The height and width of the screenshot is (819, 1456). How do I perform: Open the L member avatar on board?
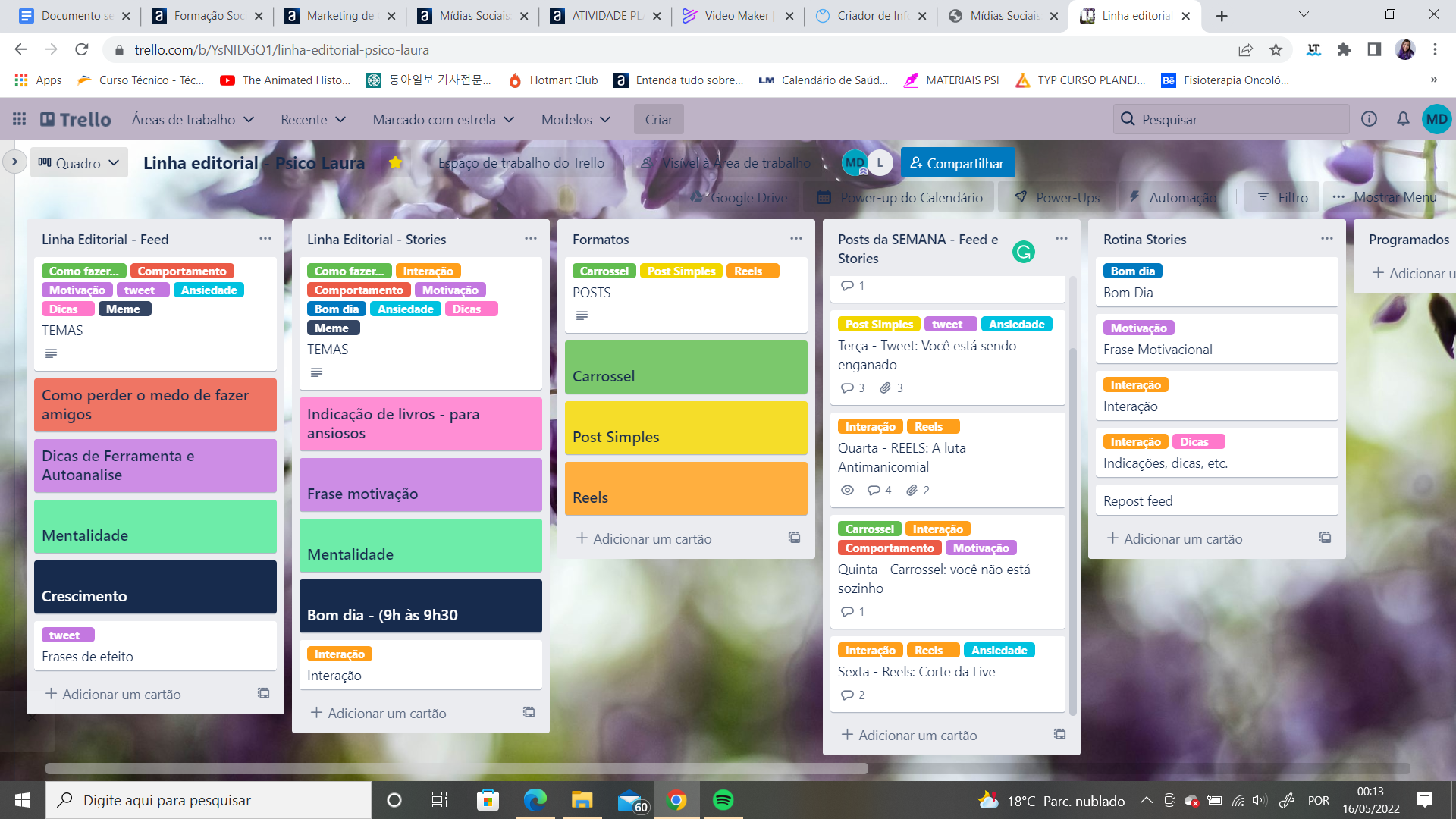880,162
